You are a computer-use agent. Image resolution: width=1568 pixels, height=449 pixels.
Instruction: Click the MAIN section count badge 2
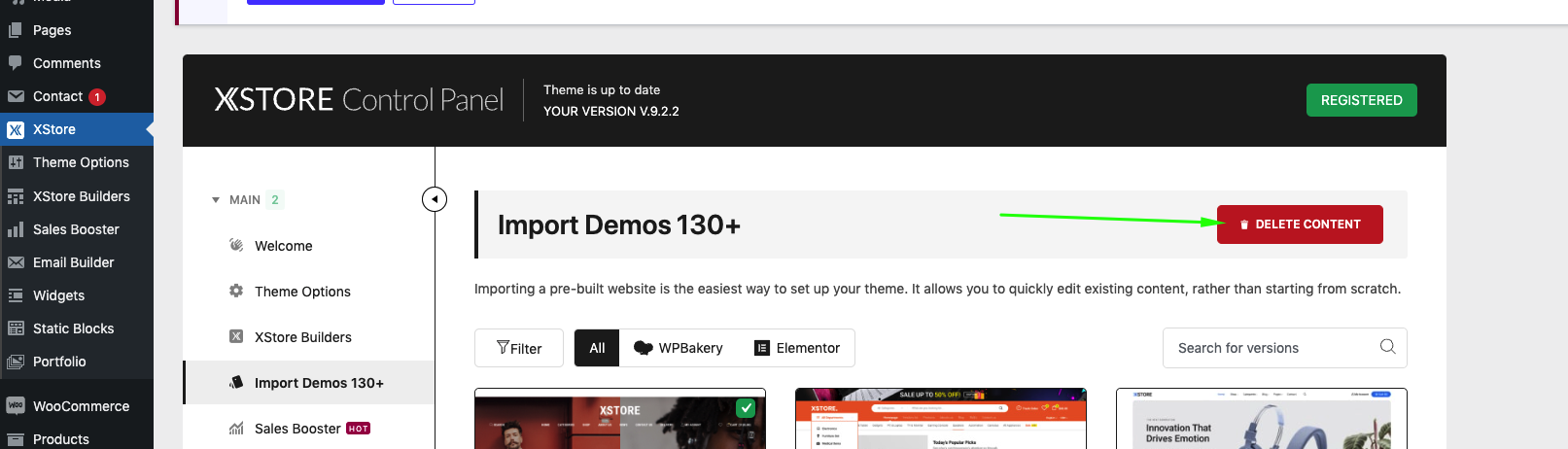click(x=275, y=200)
